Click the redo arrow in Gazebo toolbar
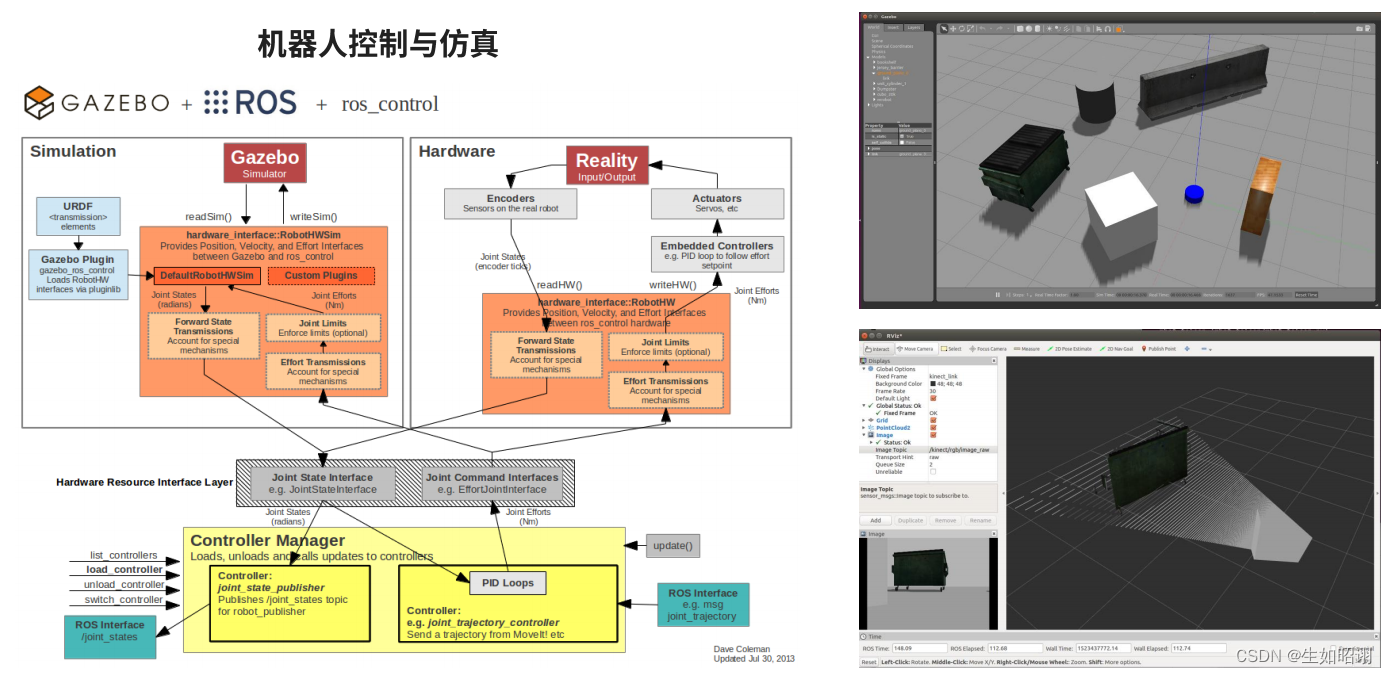This screenshot has height=674, width=1387. tap(999, 29)
